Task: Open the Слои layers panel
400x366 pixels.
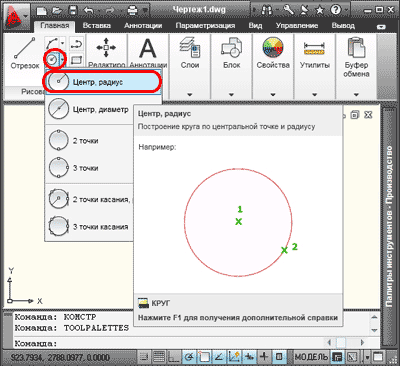Action: pos(190,53)
